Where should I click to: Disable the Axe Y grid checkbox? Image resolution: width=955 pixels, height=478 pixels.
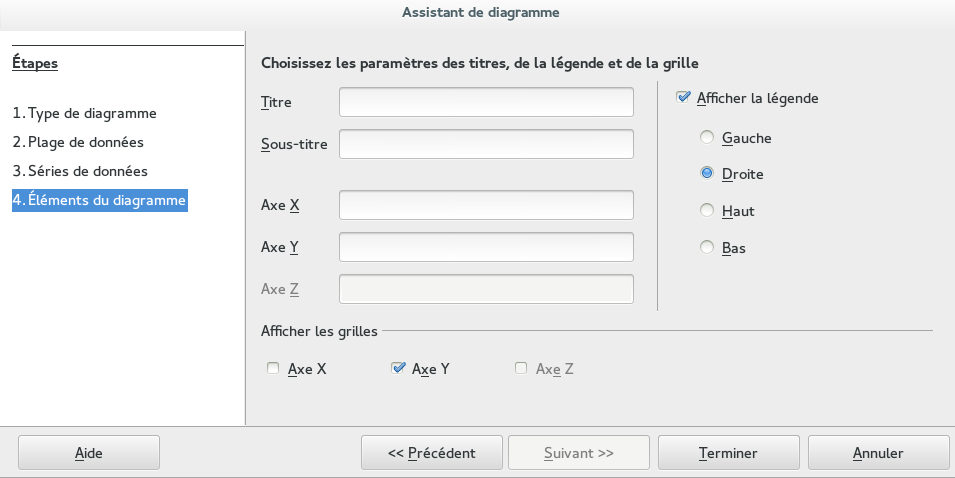[398, 369]
